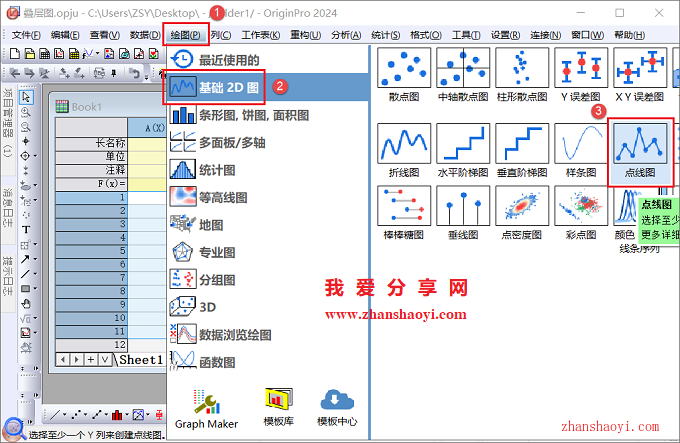Open the 帮助(H) menu
This screenshot has width=680, height=443.
pyautogui.click(x=629, y=35)
